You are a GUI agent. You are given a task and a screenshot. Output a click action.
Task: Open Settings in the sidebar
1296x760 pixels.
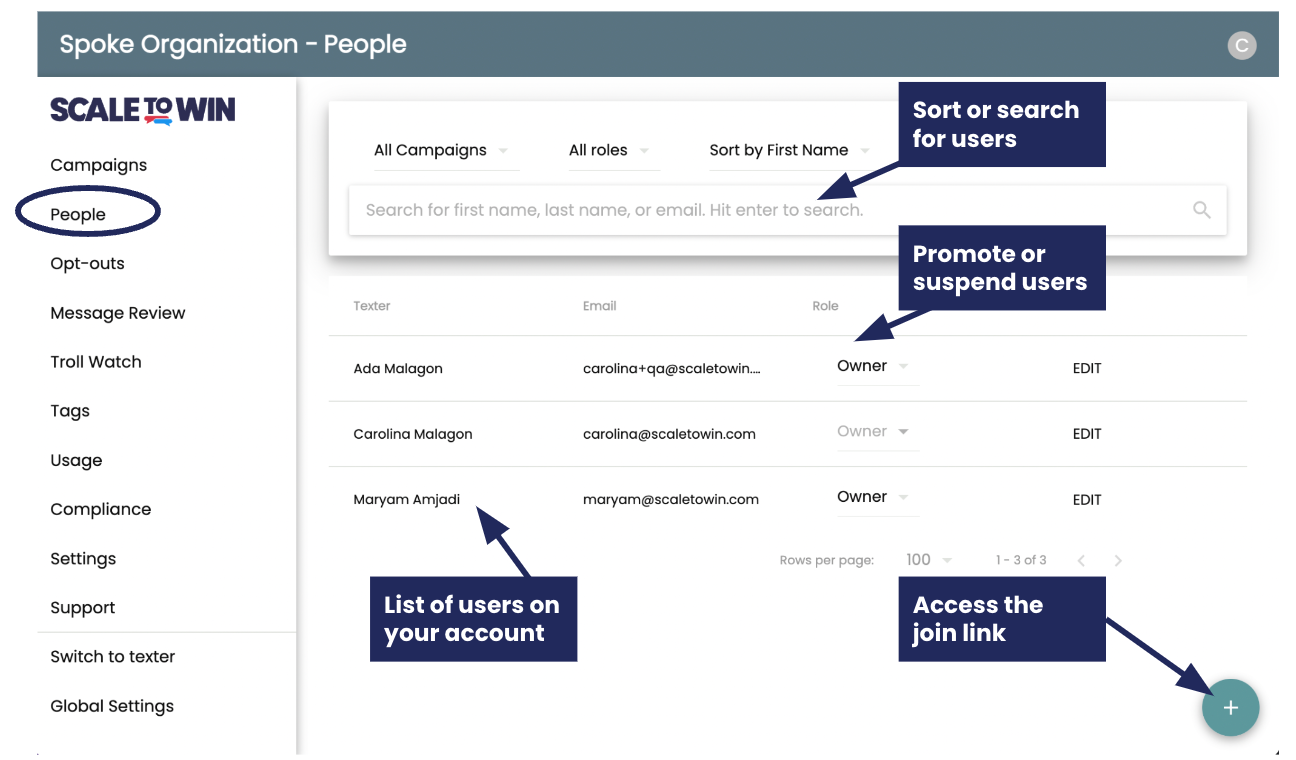[x=83, y=559]
